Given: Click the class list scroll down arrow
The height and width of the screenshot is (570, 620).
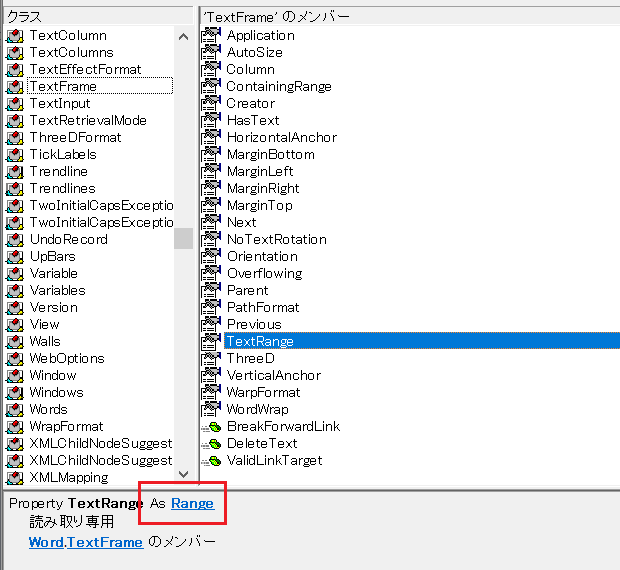Looking at the screenshot, I should [183, 474].
